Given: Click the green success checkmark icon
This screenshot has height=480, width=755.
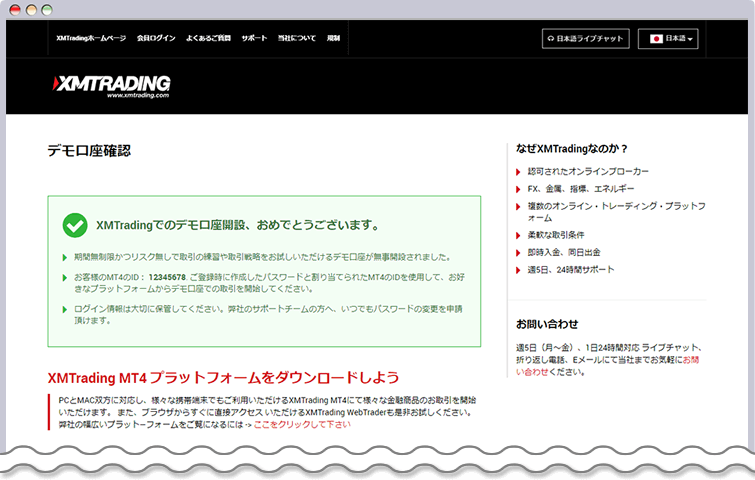Looking at the screenshot, I should pos(75,225).
